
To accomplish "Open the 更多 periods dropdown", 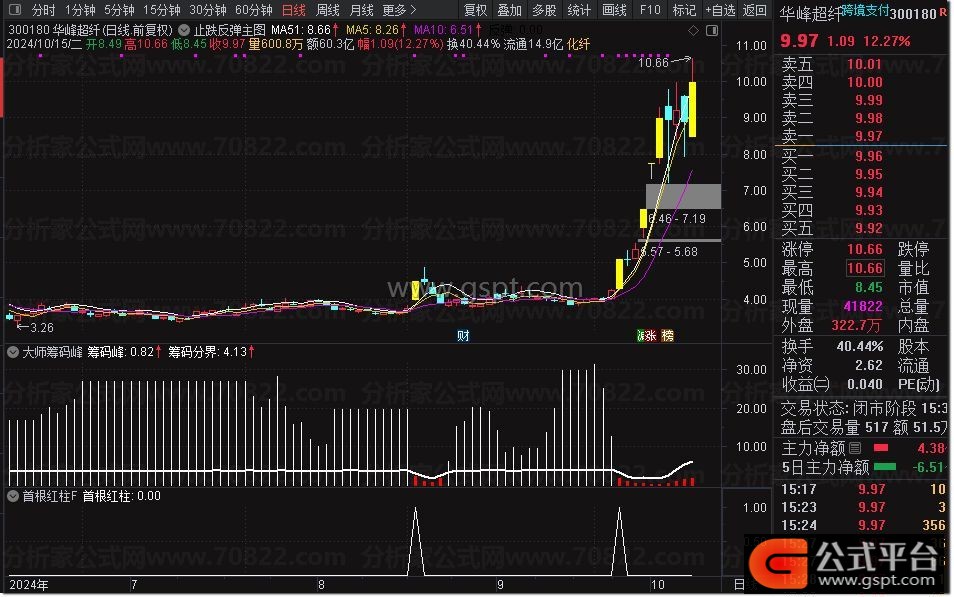I will [399, 10].
